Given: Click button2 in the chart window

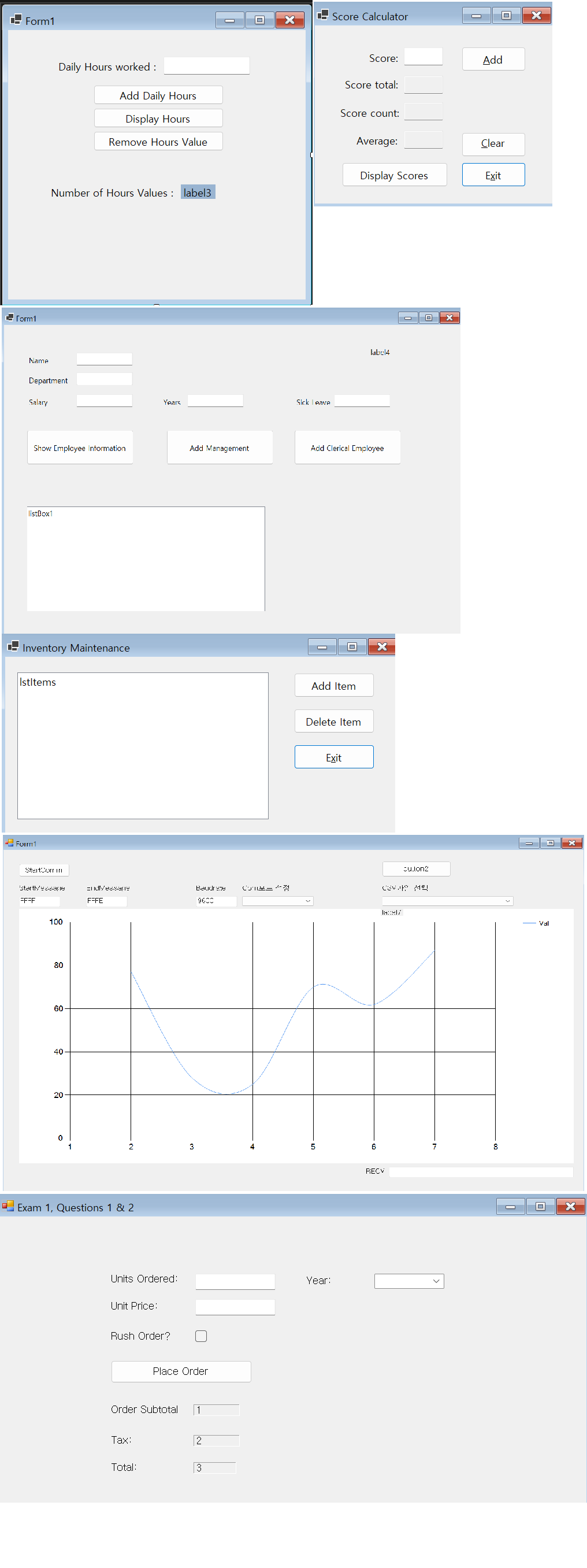Looking at the screenshot, I should click(x=416, y=868).
